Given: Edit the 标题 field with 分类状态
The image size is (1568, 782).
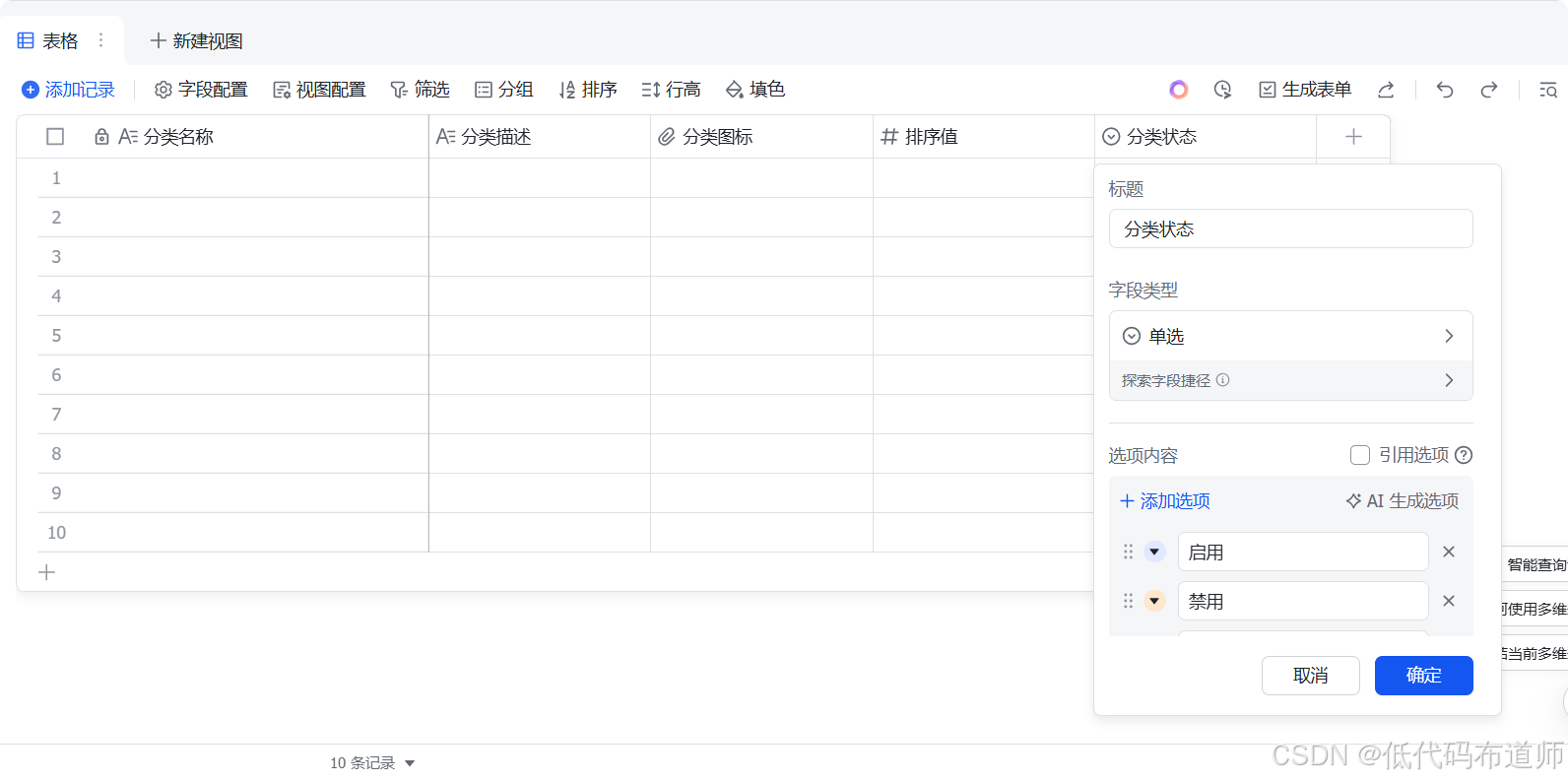Looking at the screenshot, I should [1290, 228].
